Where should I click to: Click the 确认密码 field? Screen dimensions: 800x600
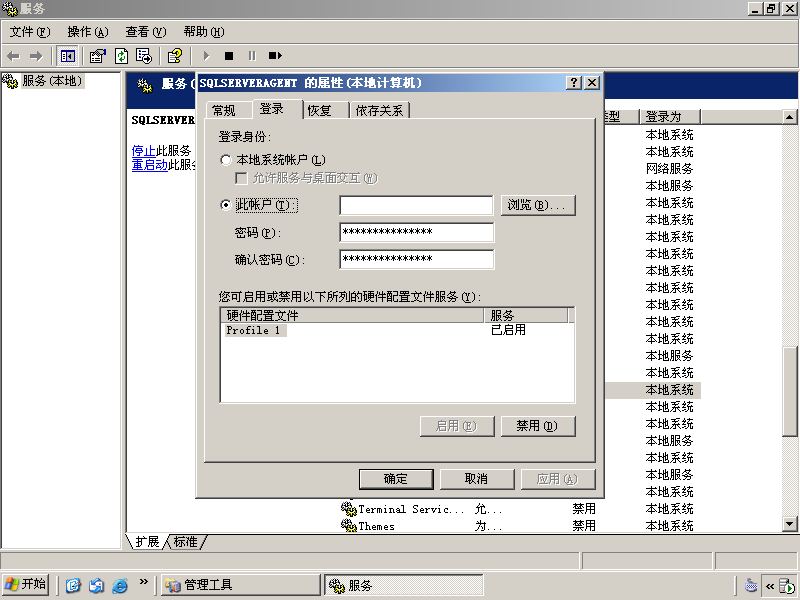click(x=416, y=259)
